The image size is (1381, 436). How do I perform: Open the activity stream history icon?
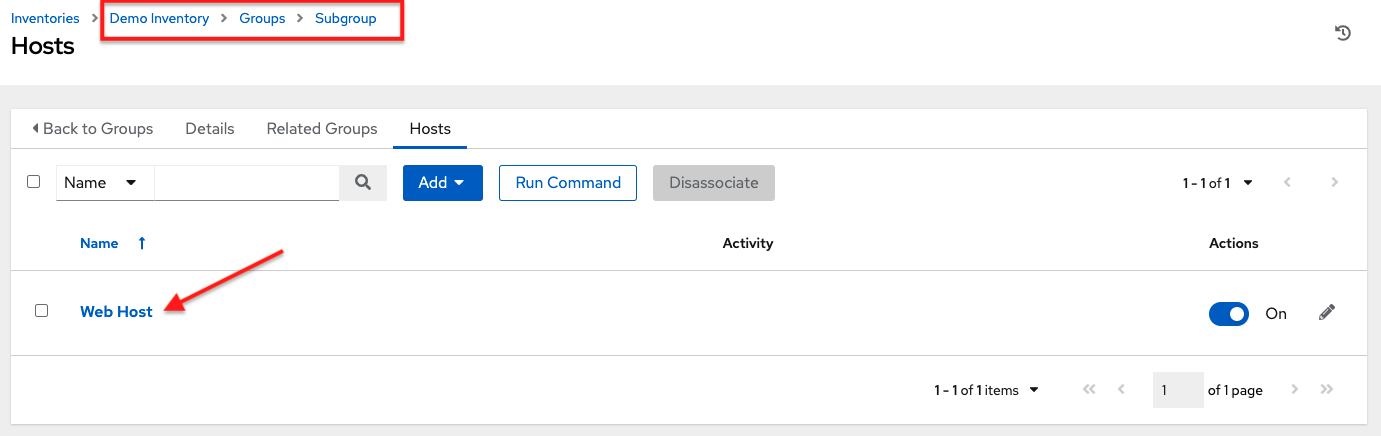[x=1343, y=33]
